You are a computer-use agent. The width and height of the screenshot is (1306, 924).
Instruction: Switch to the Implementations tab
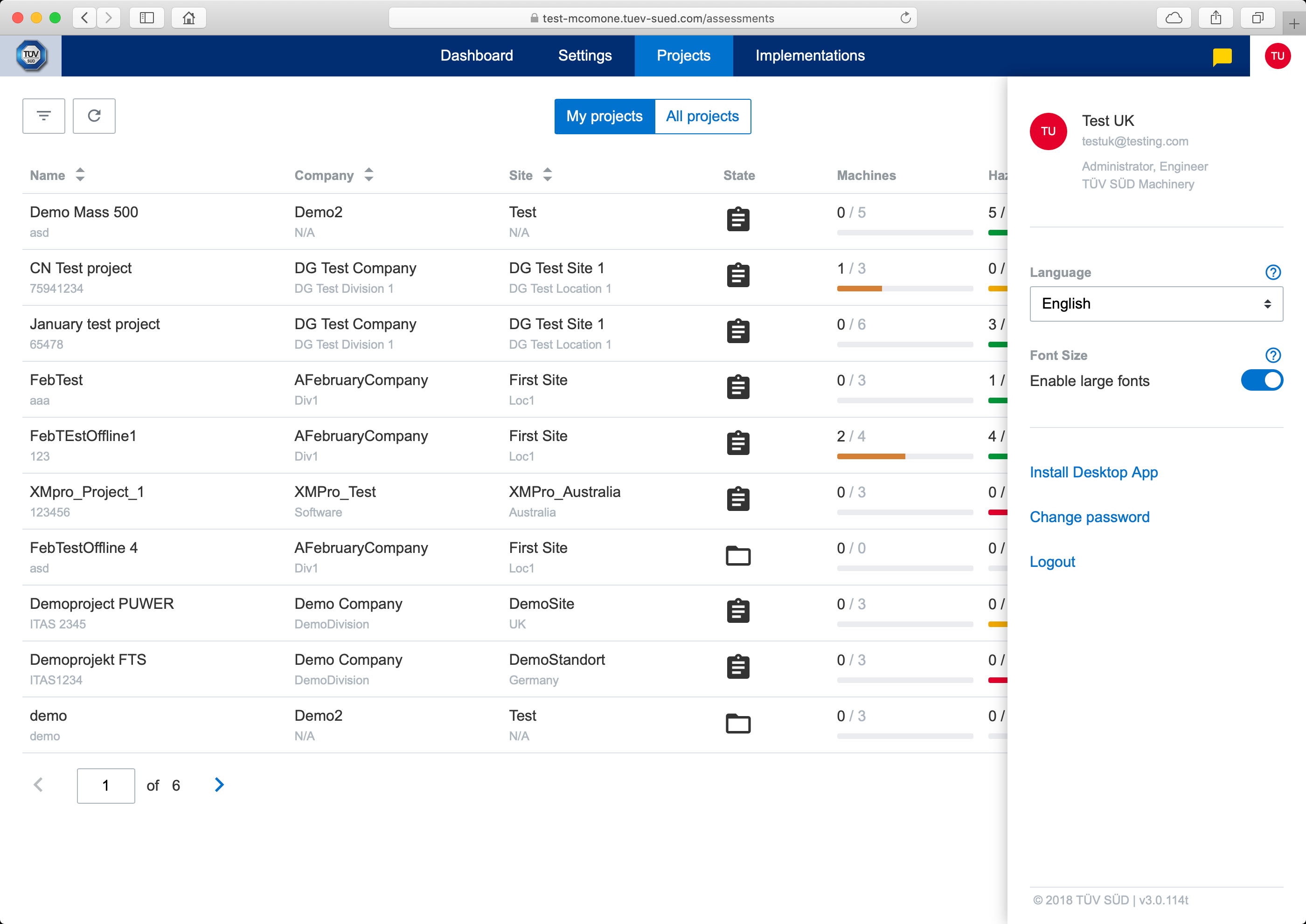click(x=810, y=56)
